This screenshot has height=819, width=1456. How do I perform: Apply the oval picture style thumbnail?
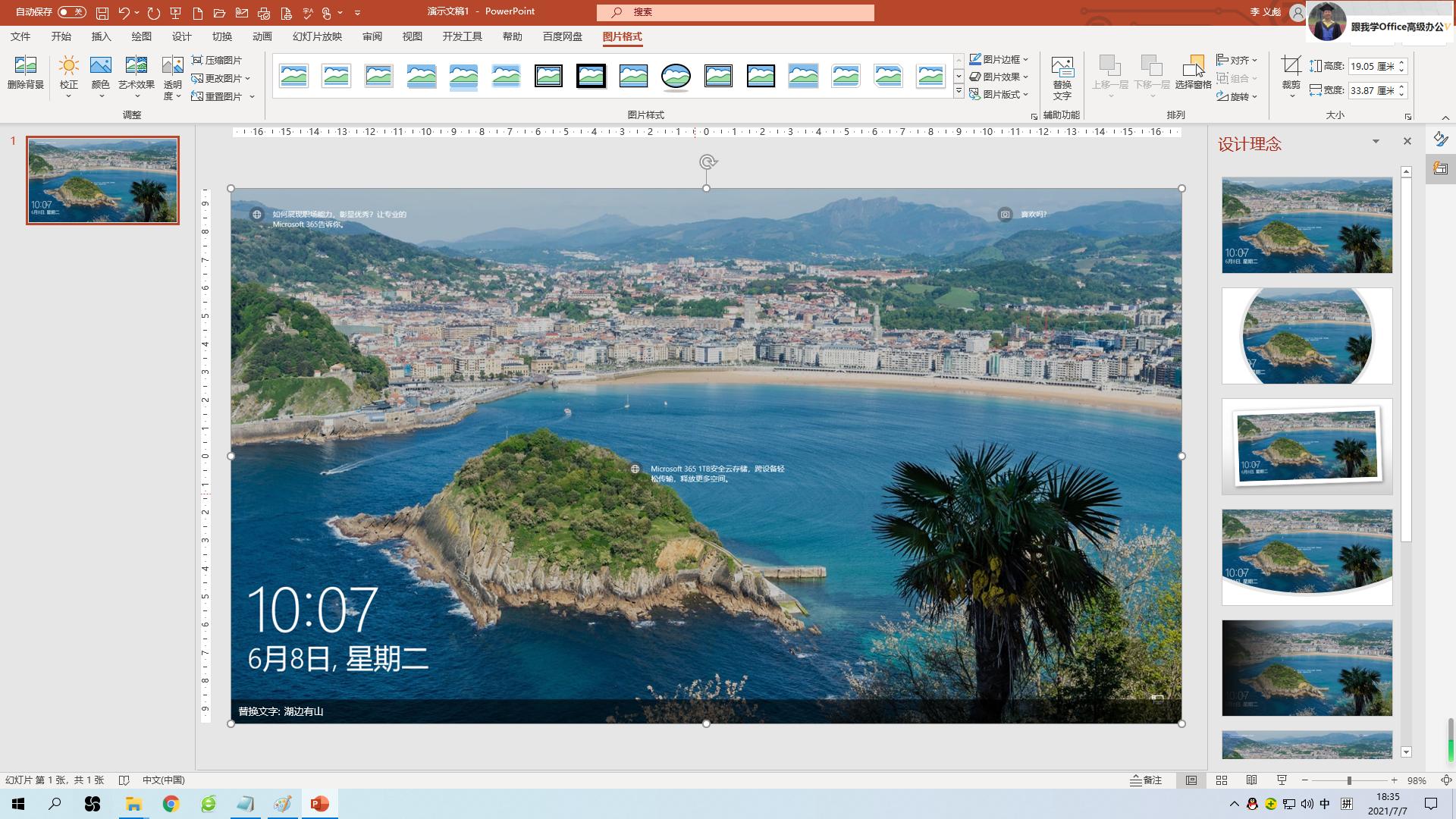coord(676,76)
